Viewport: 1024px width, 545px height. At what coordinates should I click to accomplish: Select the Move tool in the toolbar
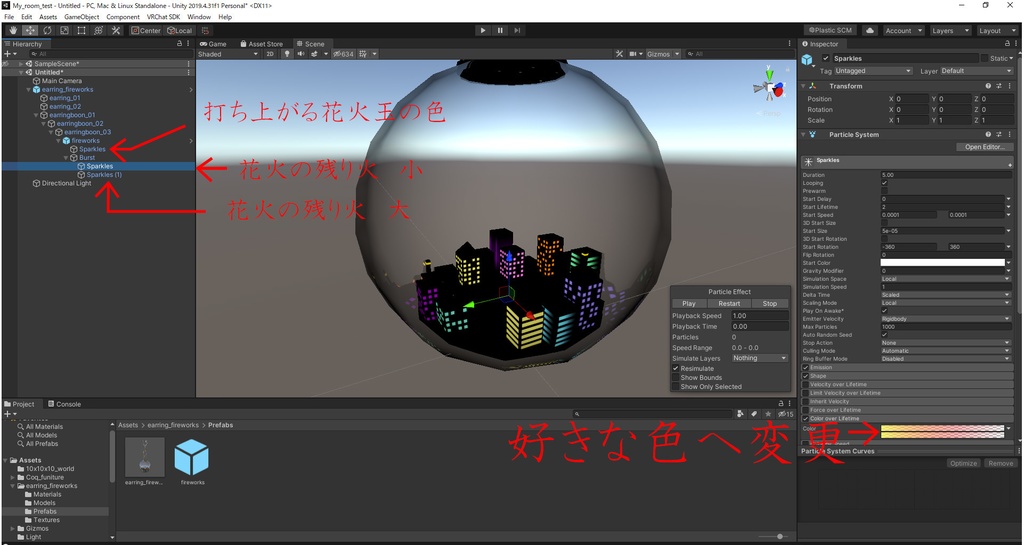30,31
